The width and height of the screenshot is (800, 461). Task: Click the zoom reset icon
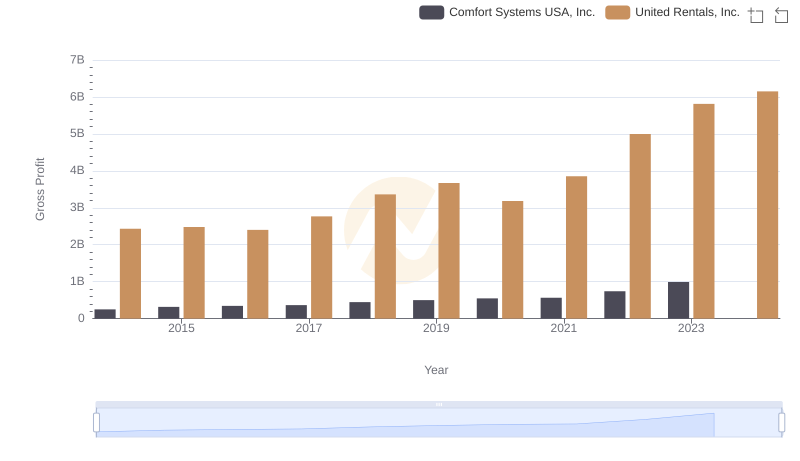(x=781, y=15)
